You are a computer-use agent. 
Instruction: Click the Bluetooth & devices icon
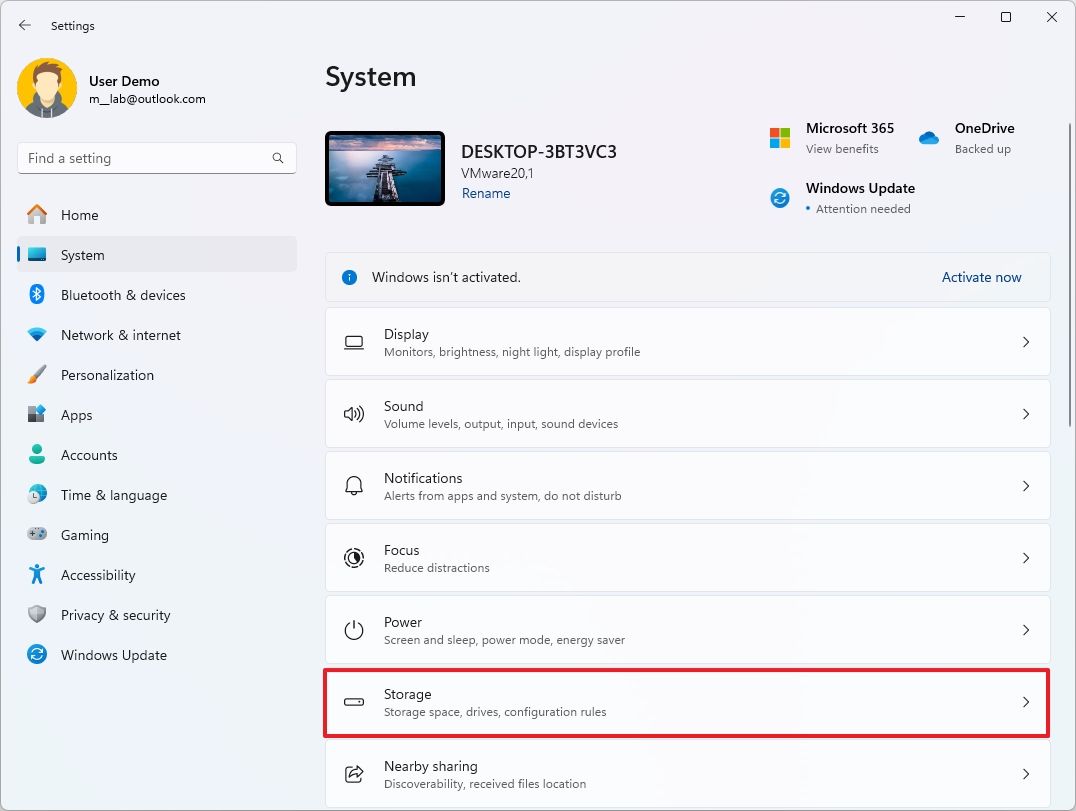point(37,295)
